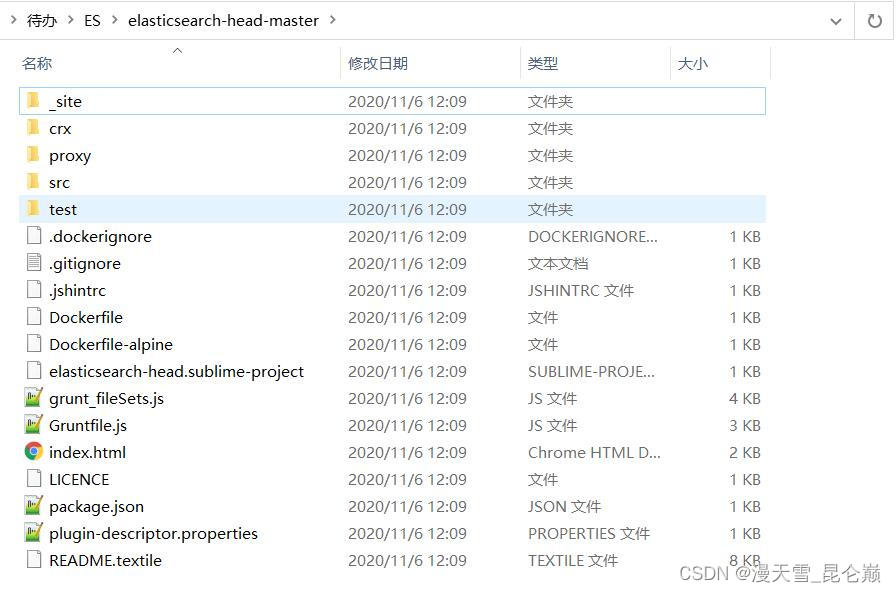
Task: Sort files by 名称 column header
Action: [37, 63]
